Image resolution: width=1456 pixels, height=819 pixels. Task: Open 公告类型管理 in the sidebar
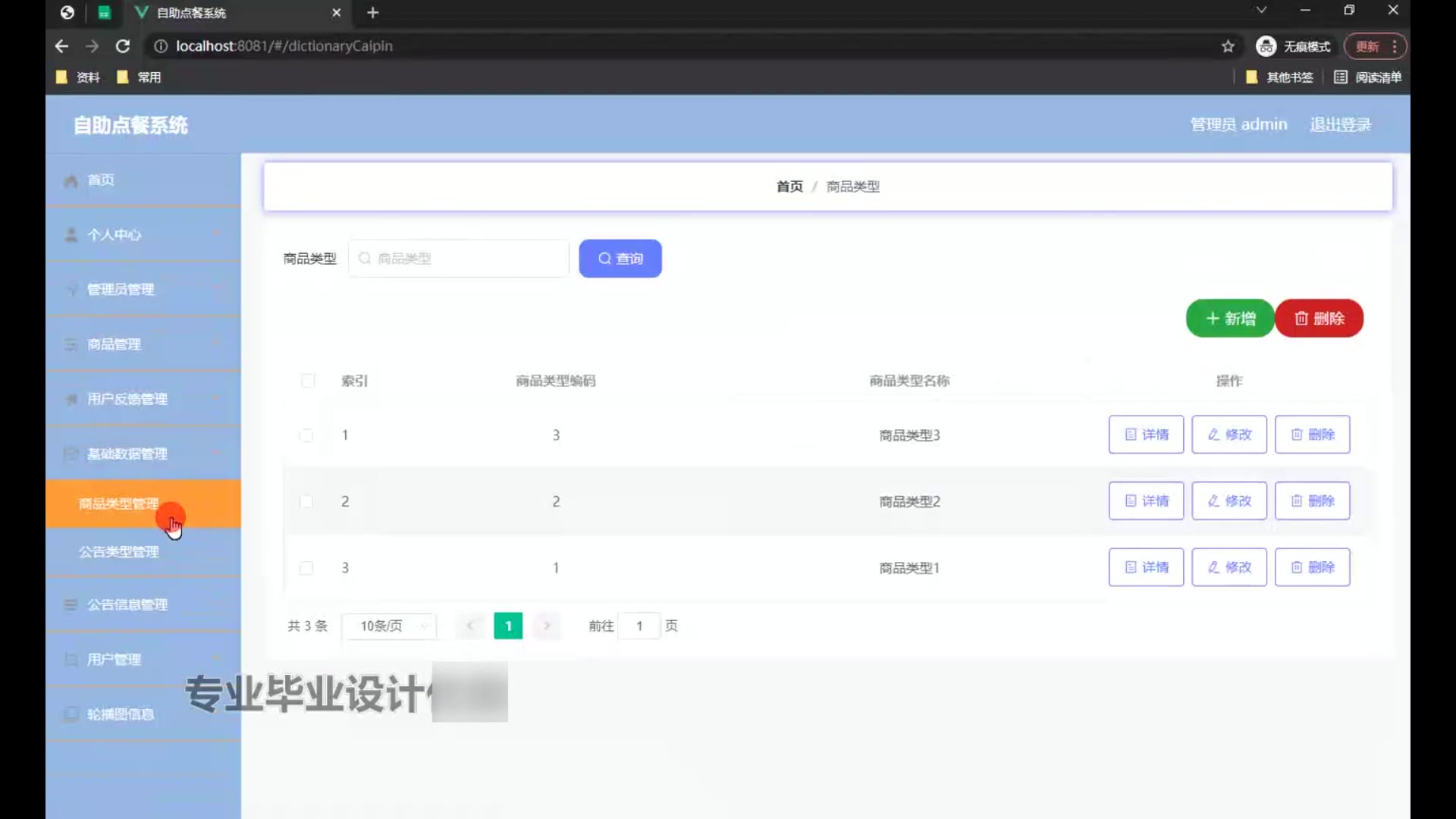point(119,552)
